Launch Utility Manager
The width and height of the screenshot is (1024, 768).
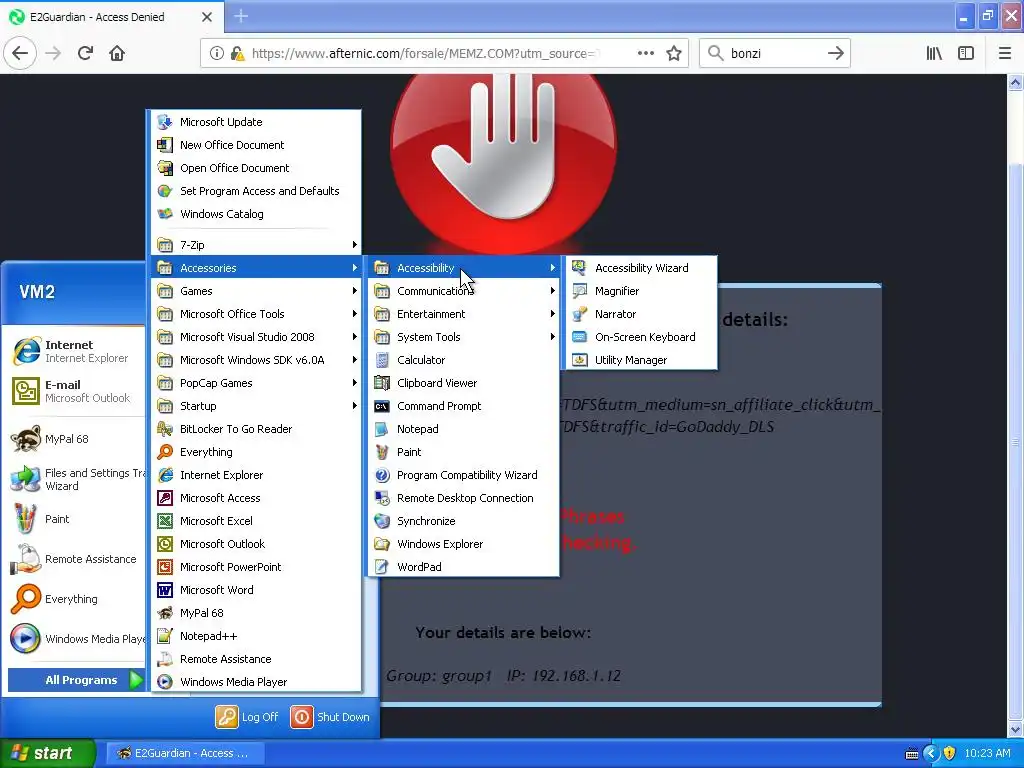[641, 360]
